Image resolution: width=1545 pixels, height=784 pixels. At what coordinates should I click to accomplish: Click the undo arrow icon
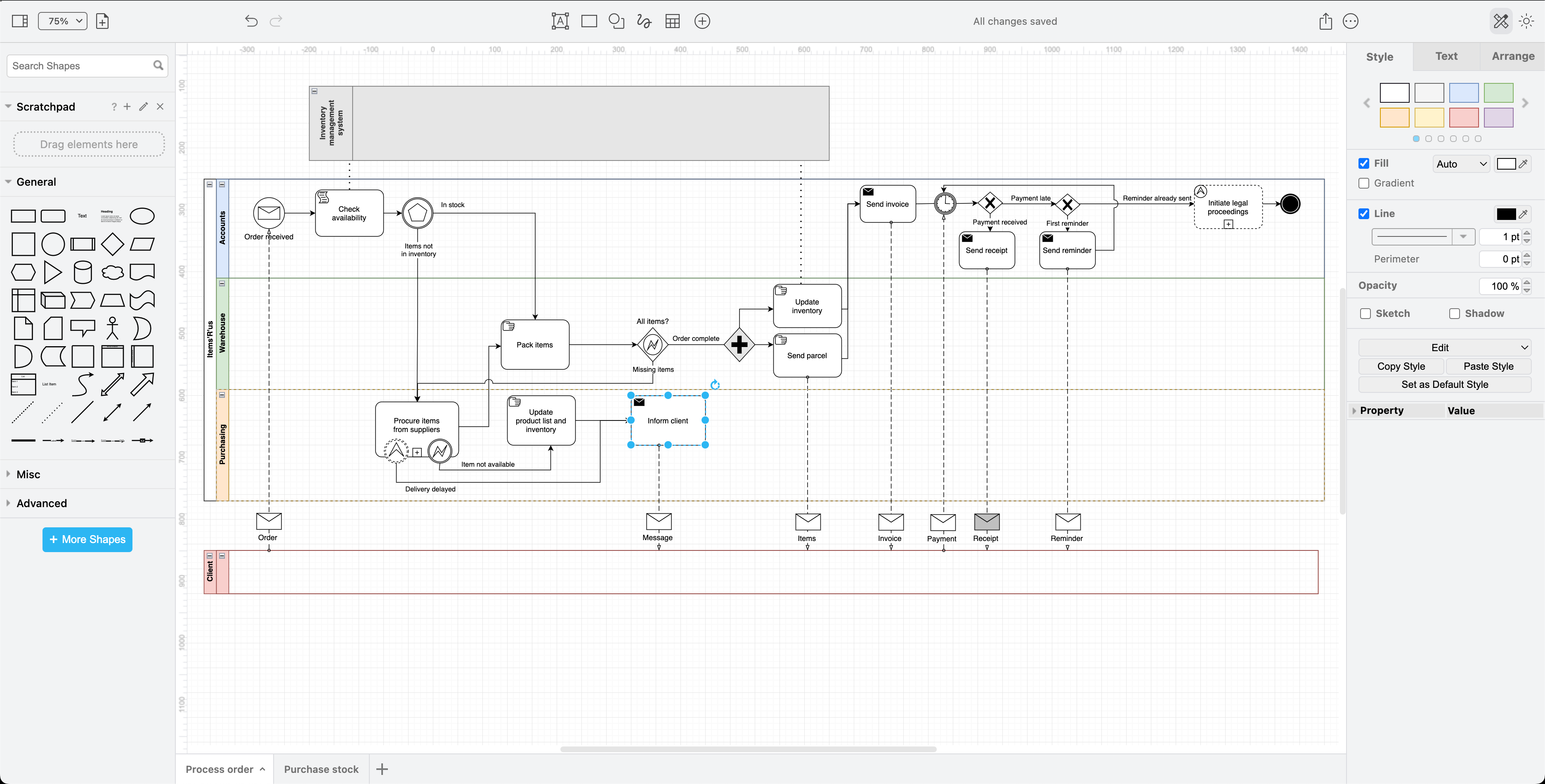250,21
